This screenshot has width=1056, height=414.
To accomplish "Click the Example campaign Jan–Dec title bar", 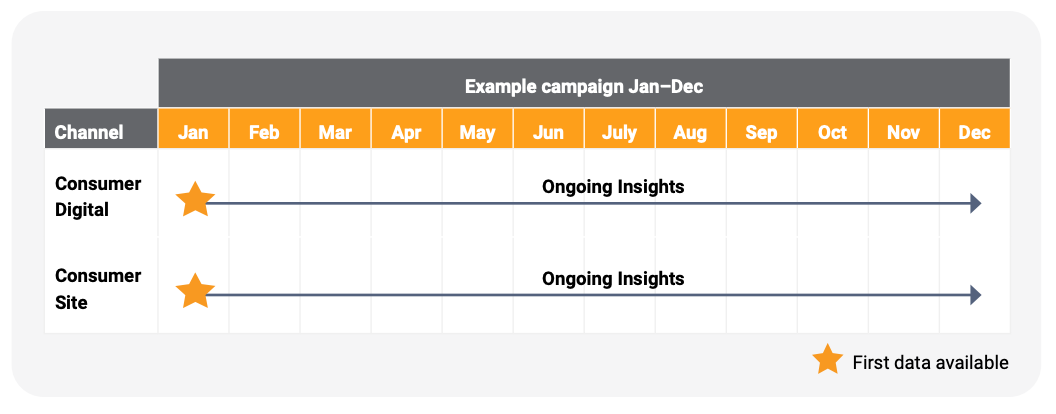I will [583, 87].
